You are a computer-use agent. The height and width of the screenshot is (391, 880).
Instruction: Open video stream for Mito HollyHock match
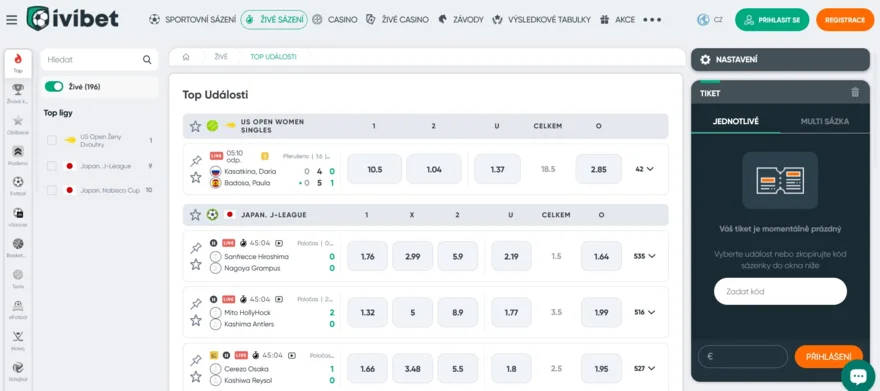(279, 299)
